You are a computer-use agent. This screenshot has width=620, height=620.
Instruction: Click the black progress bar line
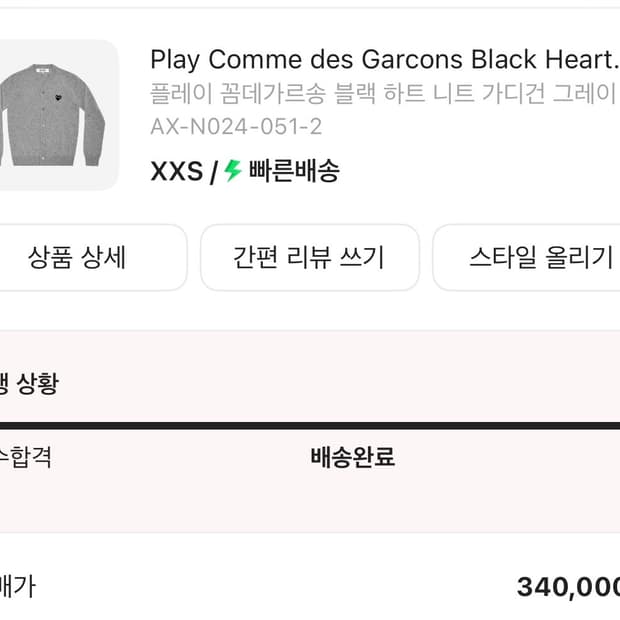pos(310,426)
